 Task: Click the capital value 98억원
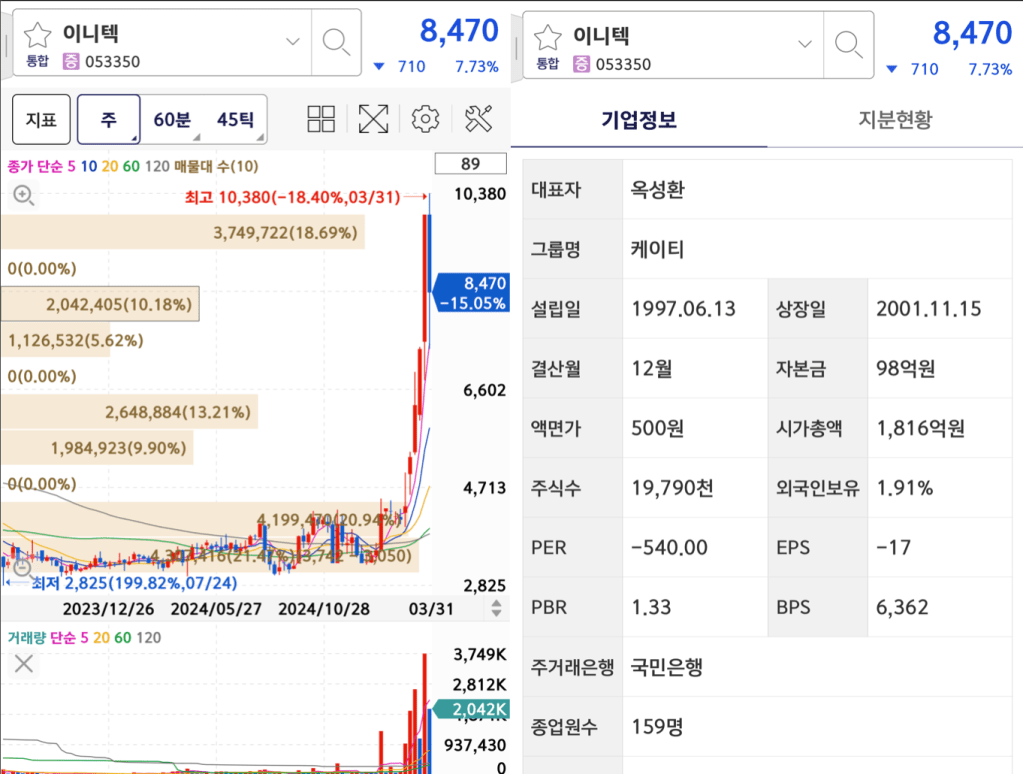click(x=906, y=369)
